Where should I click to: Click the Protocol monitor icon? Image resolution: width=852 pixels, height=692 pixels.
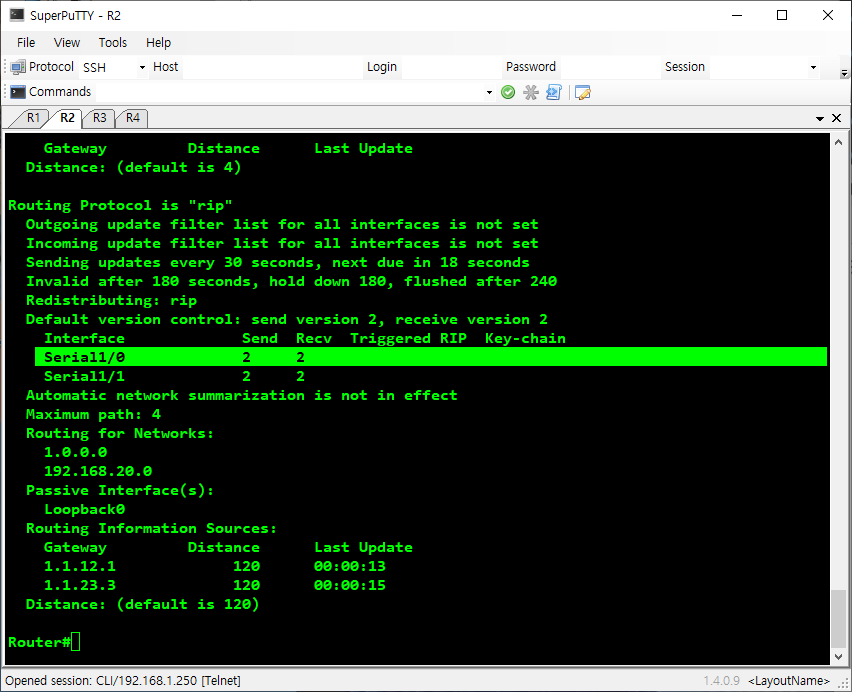point(18,67)
